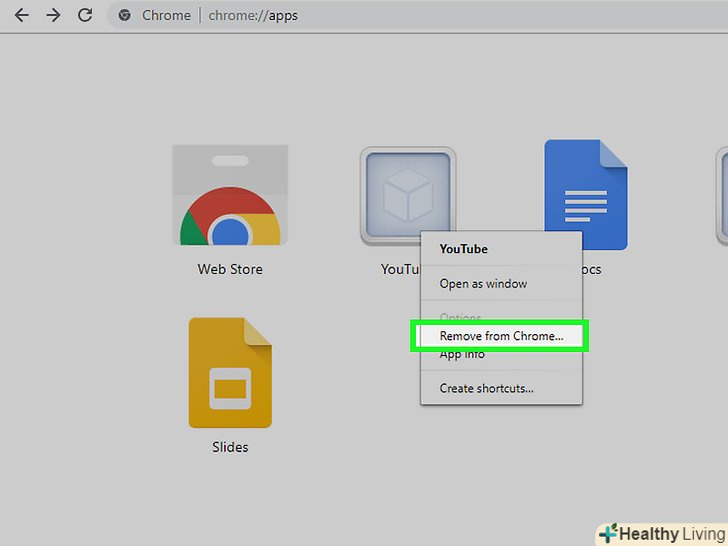Screen dimensions: 728x546
Task: Open the Web Store app icon
Action: click(x=230, y=195)
